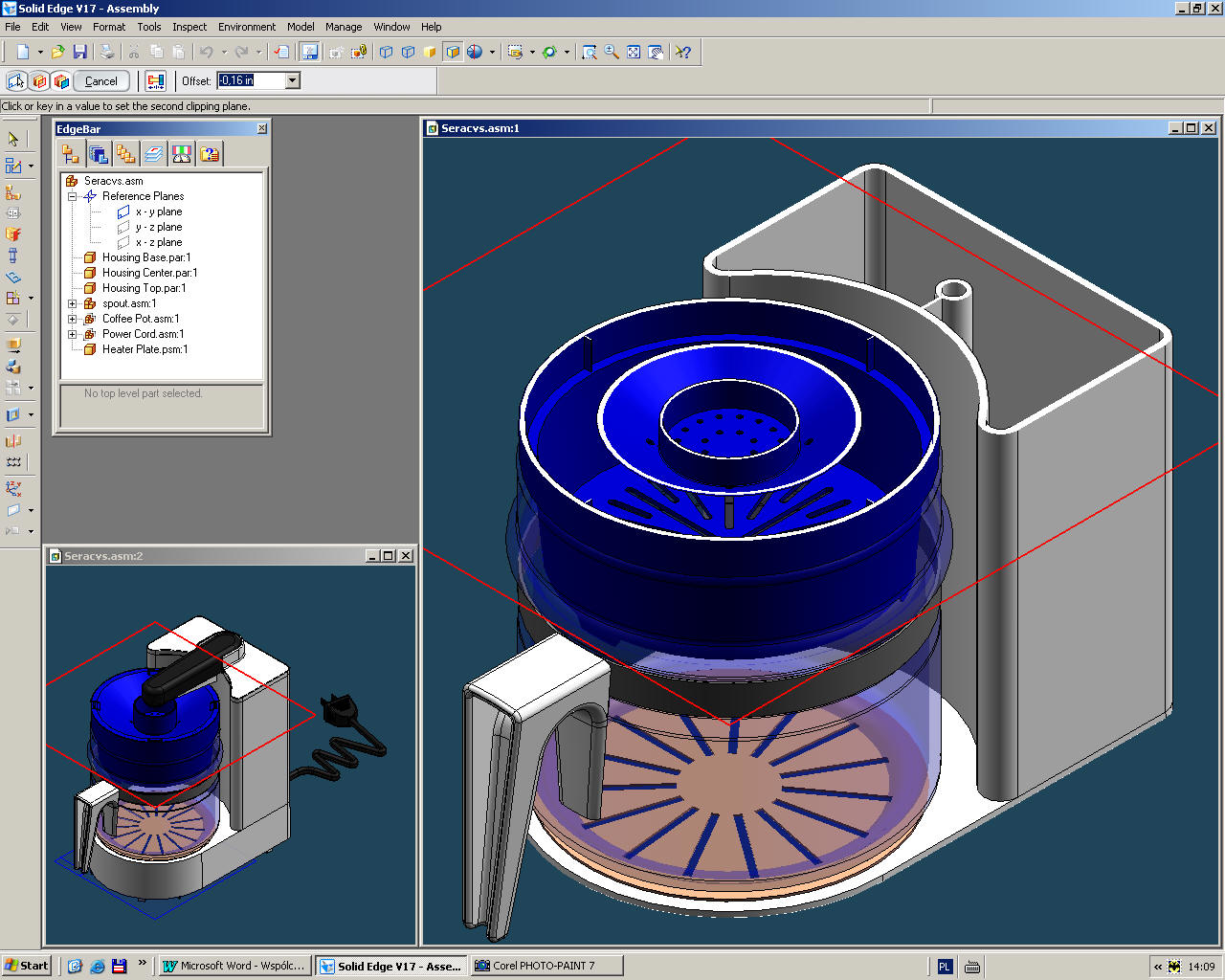Click the Pattern Parts icon in left toolbar
This screenshot has width=1225, height=980.
tap(13, 462)
